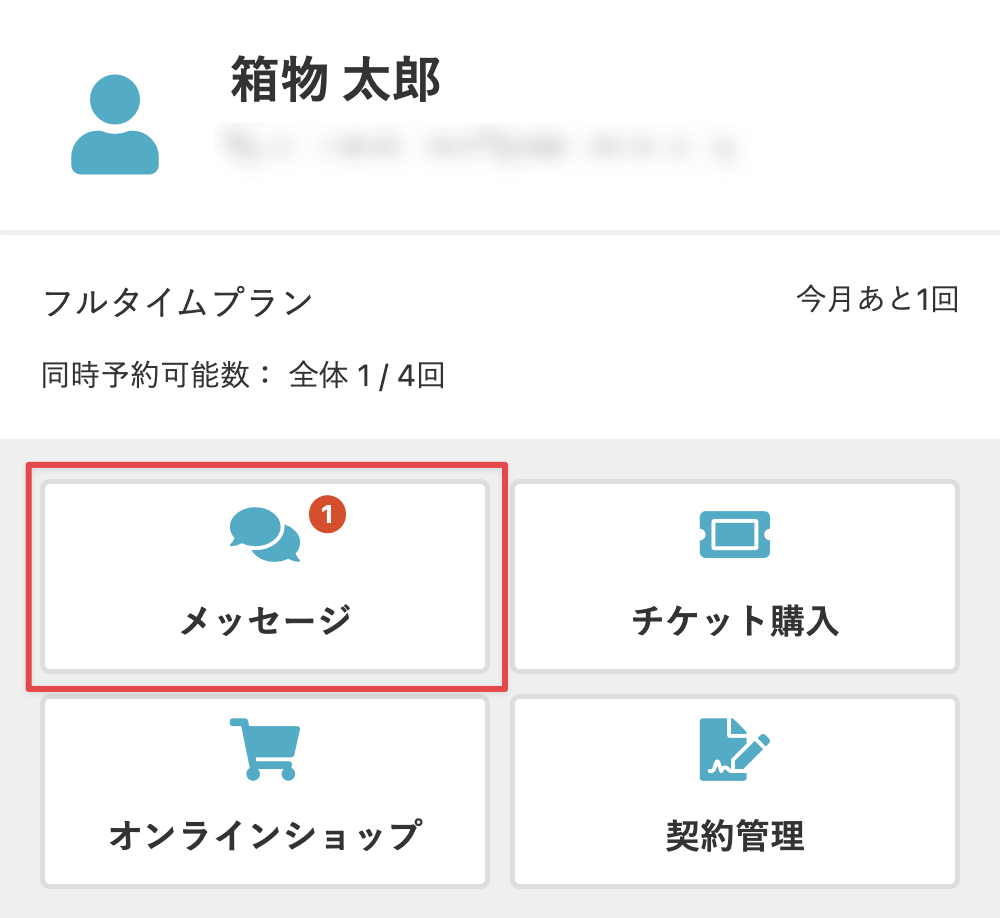Click the チケット購入 text label
Screen dimensions: 1000x918
[x=735, y=621]
